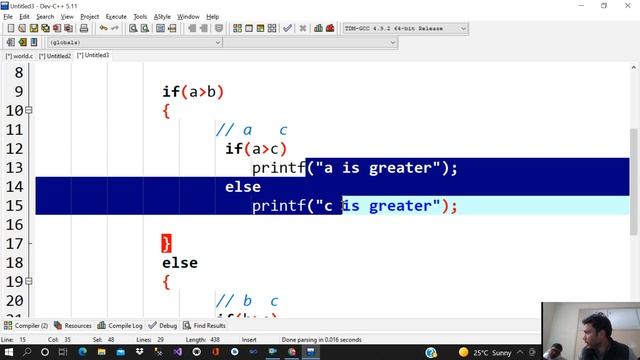This screenshot has width=640, height=360.
Task: Click the Save All toolbar icon
Action: (45, 28)
